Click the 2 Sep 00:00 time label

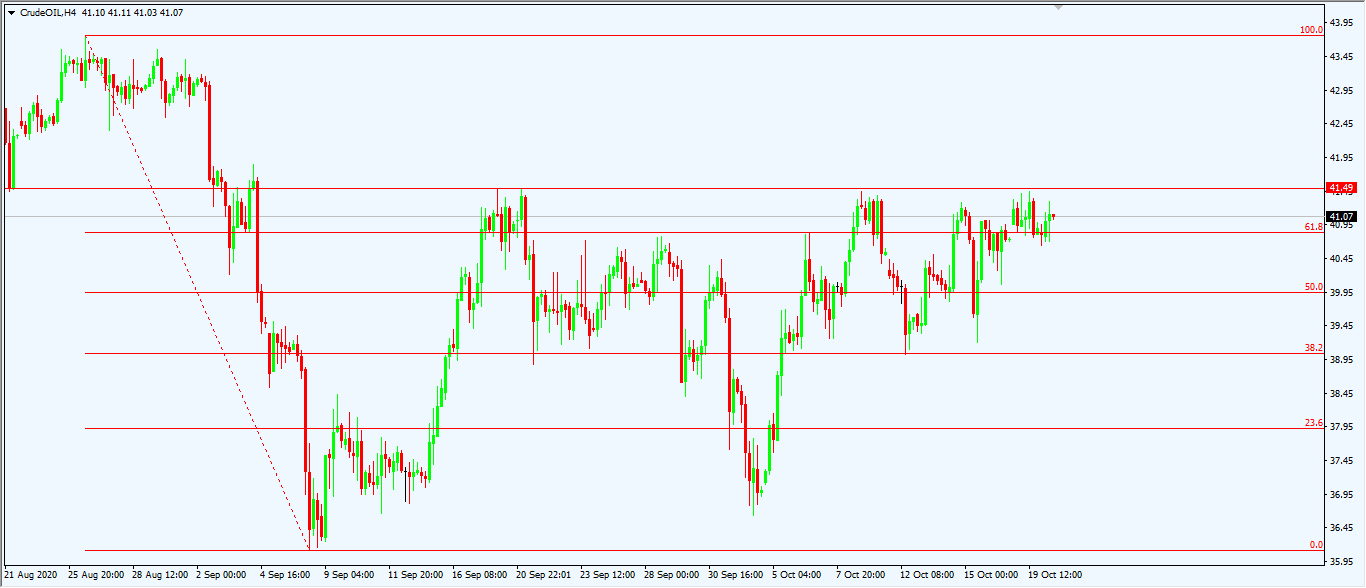(222, 576)
